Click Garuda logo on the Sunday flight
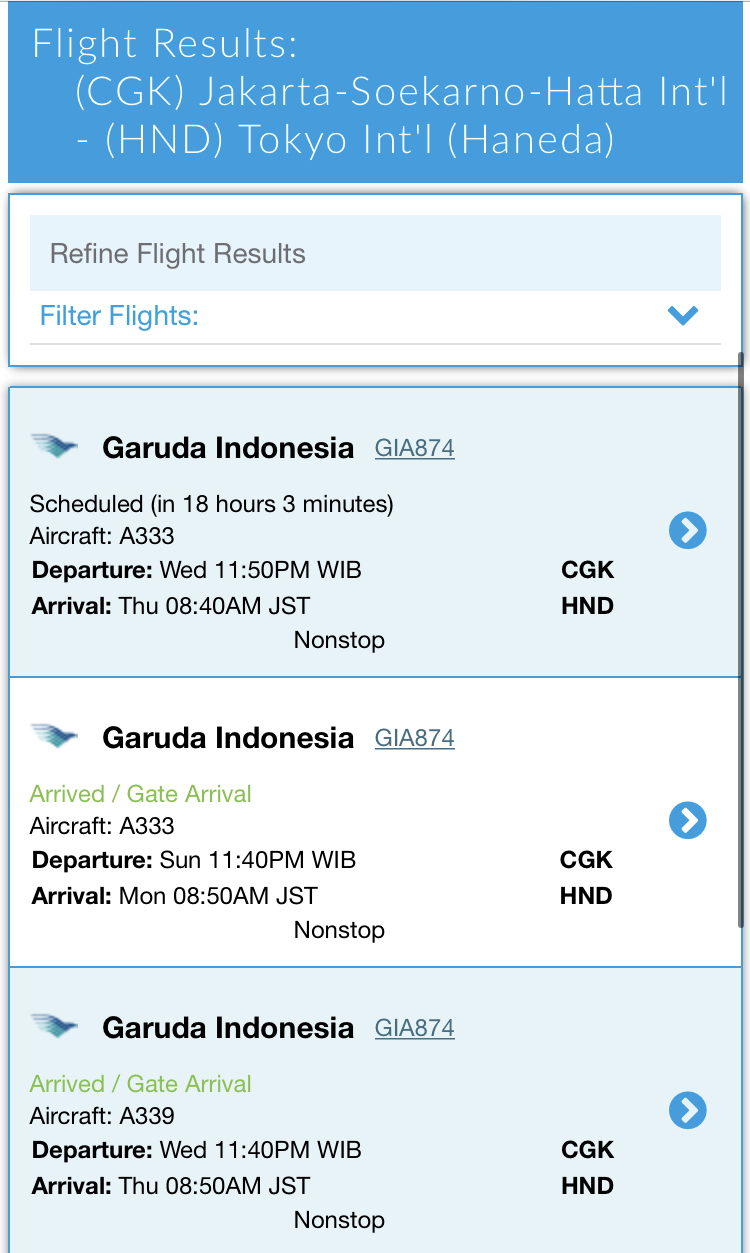The image size is (750, 1253). click(54, 736)
